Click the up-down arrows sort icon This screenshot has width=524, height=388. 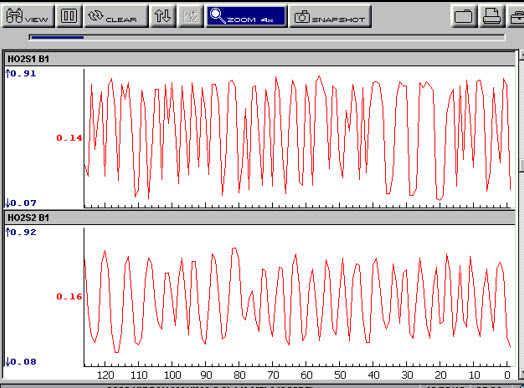click(163, 16)
